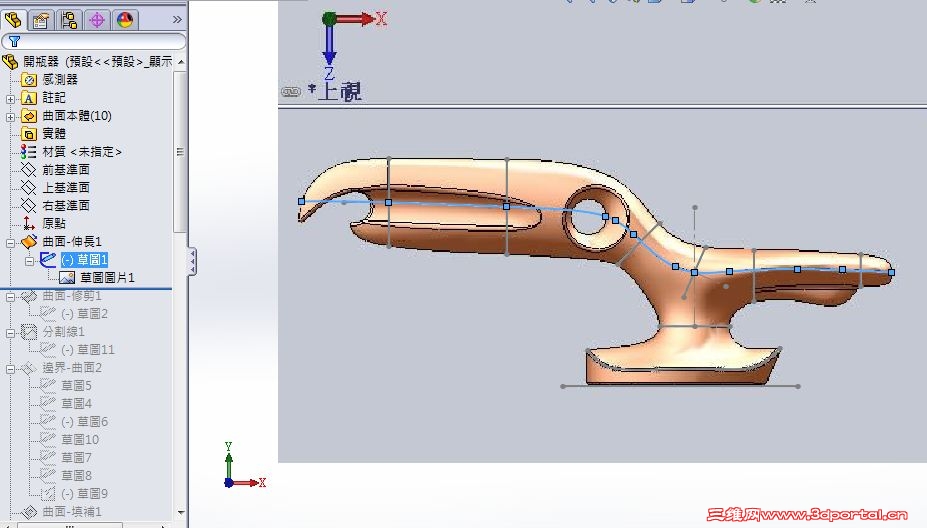Open the DisplayManager tab
Viewport: 927px width, 528px height.
[125, 20]
